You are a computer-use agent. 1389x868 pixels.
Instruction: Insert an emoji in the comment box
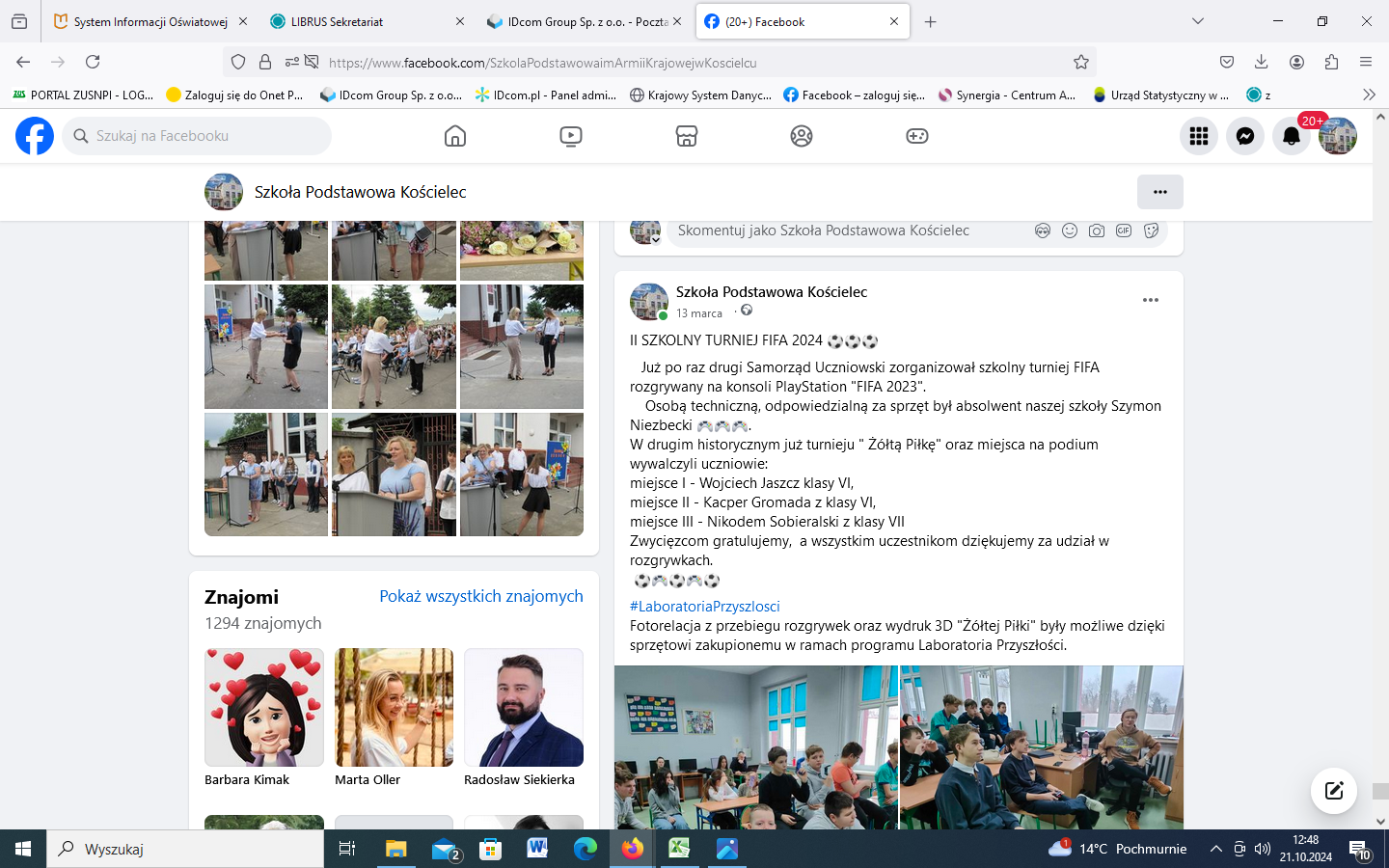coord(1070,231)
